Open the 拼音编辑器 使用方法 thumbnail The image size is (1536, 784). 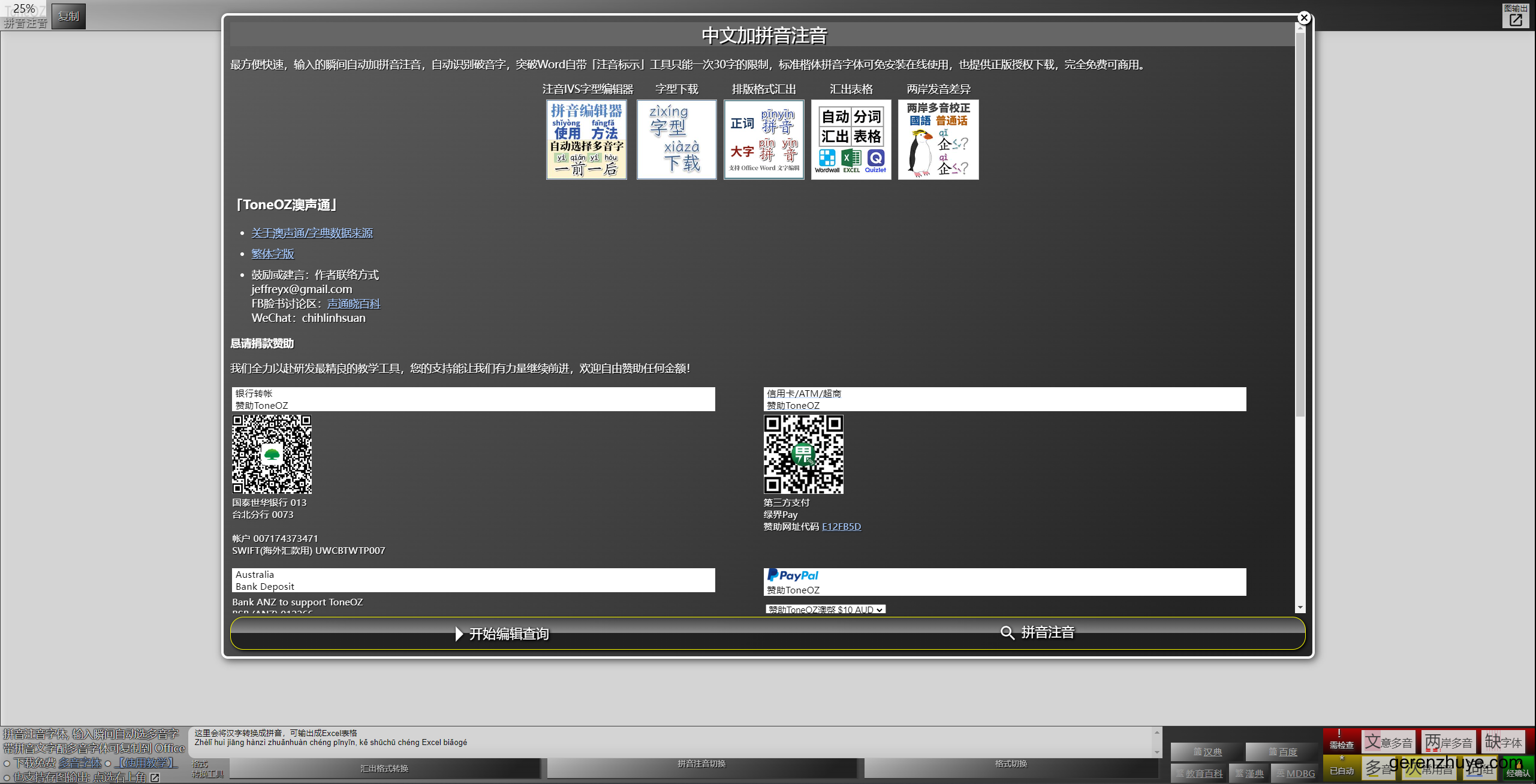click(586, 140)
